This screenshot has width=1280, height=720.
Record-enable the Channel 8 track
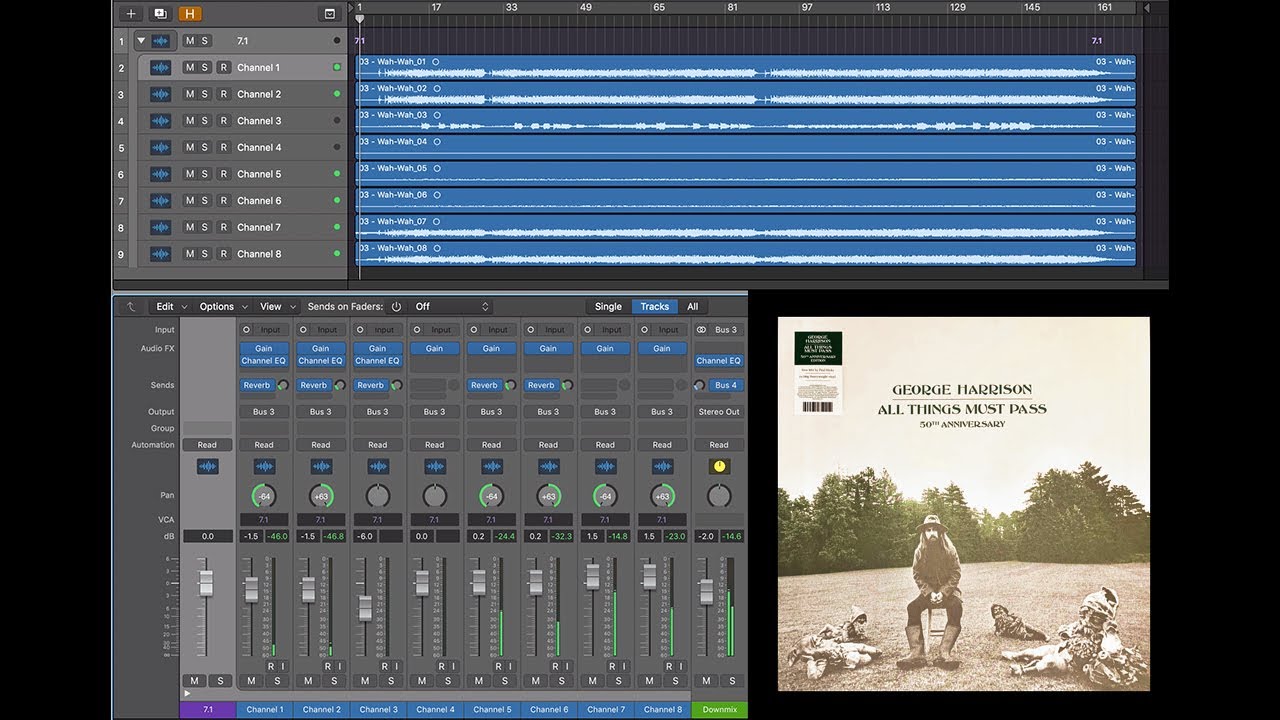point(224,254)
